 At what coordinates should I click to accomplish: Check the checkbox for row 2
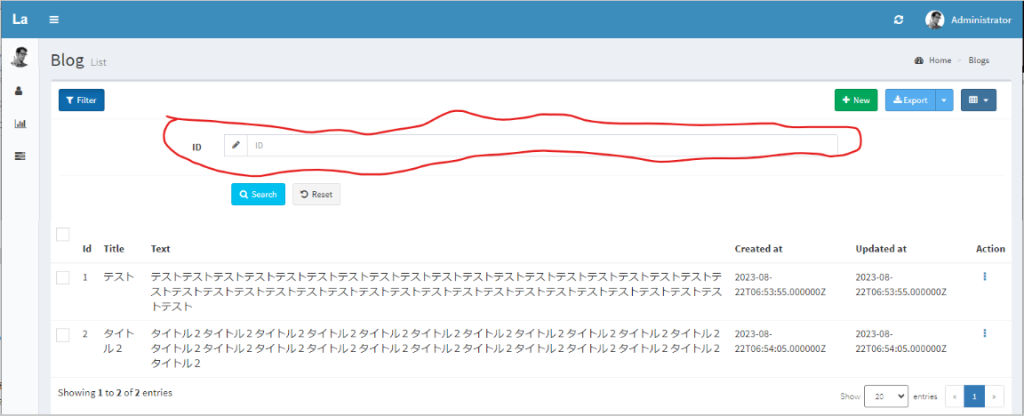pyautogui.click(x=63, y=334)
